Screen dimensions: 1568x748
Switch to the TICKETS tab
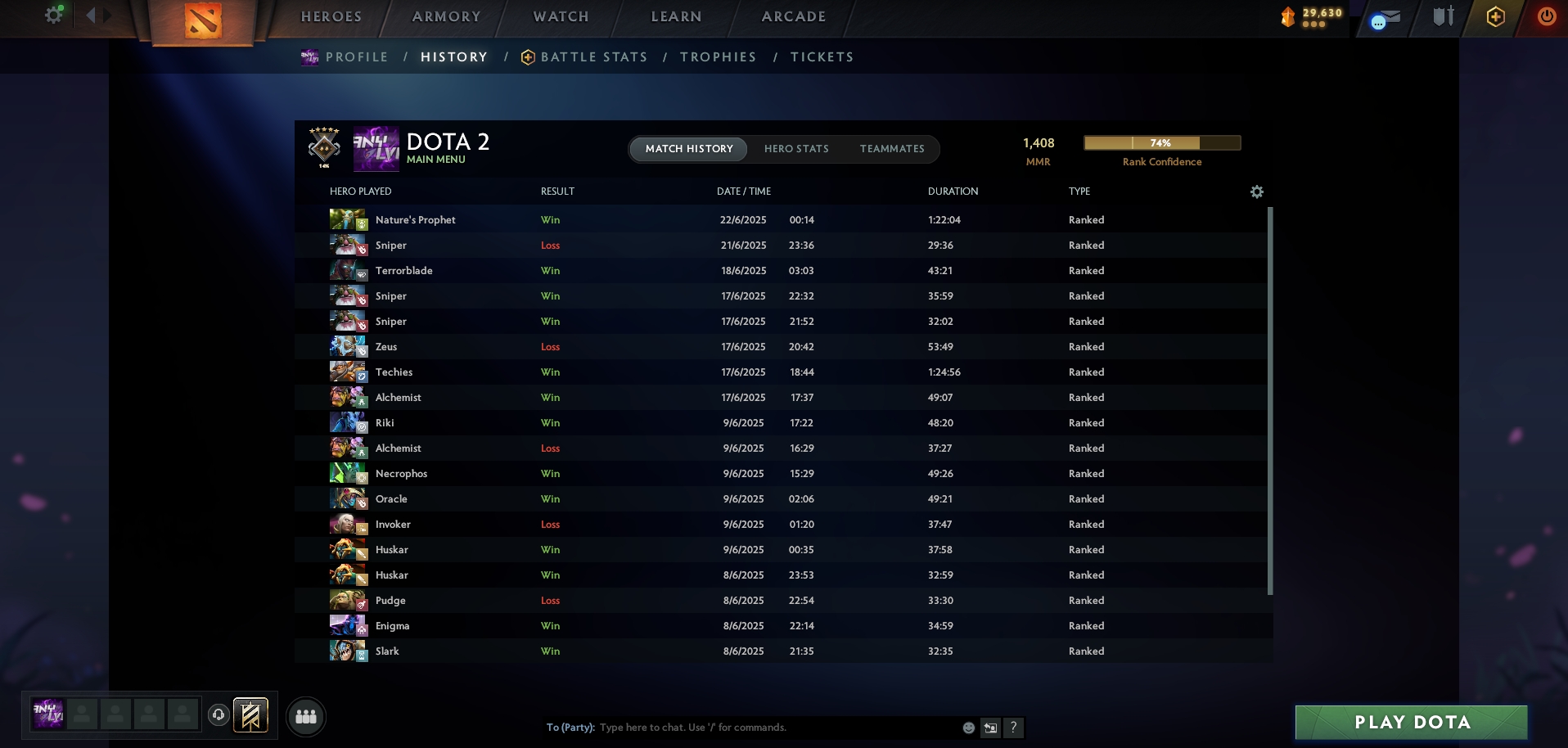pyautogui.click(x=822, y=56)
